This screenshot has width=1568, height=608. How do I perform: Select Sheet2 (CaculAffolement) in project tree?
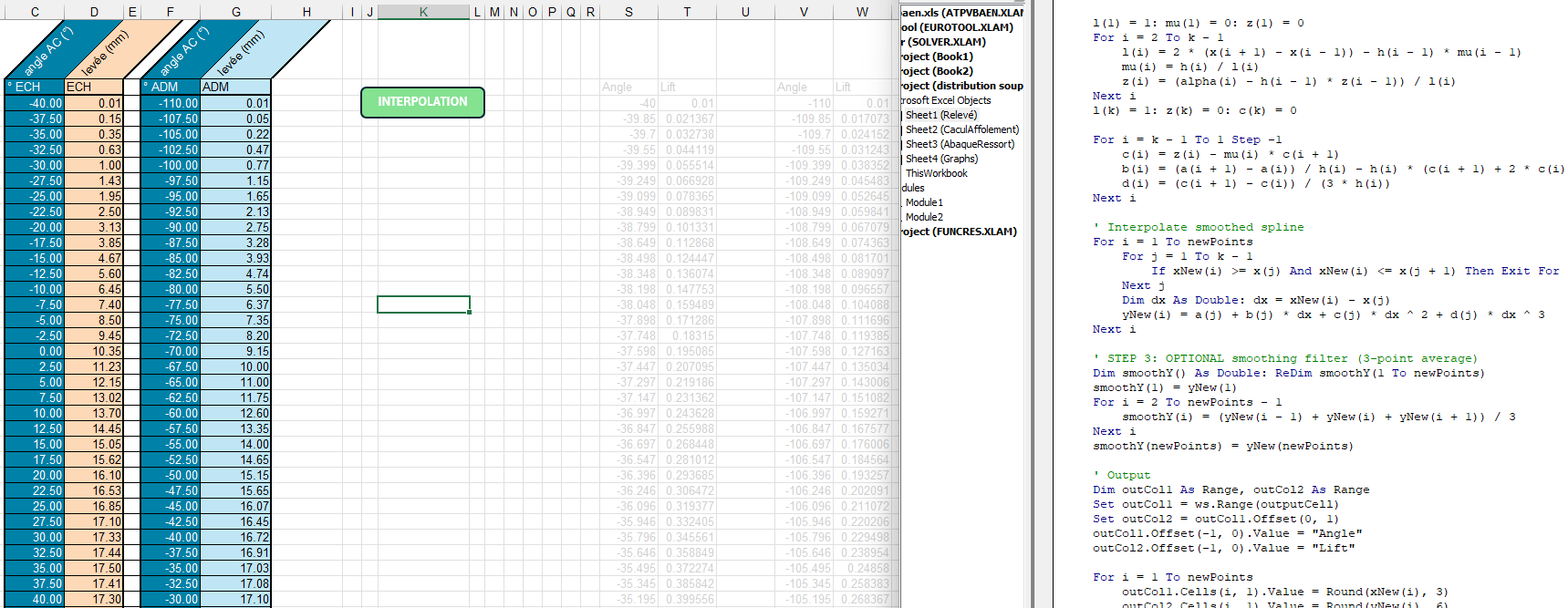[x=961, y=129]
